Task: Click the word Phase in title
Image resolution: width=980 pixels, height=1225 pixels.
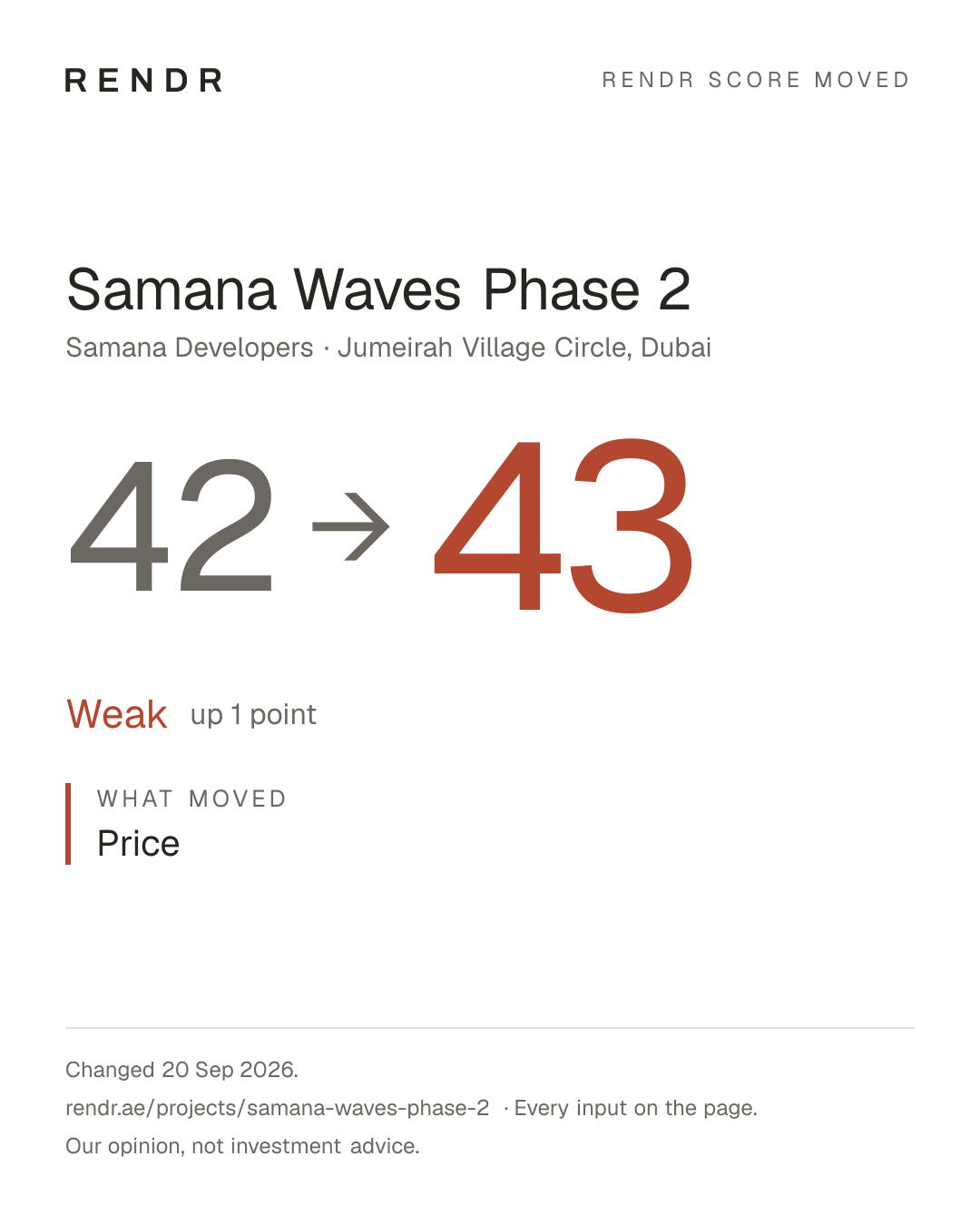Action: coord(563,290)
